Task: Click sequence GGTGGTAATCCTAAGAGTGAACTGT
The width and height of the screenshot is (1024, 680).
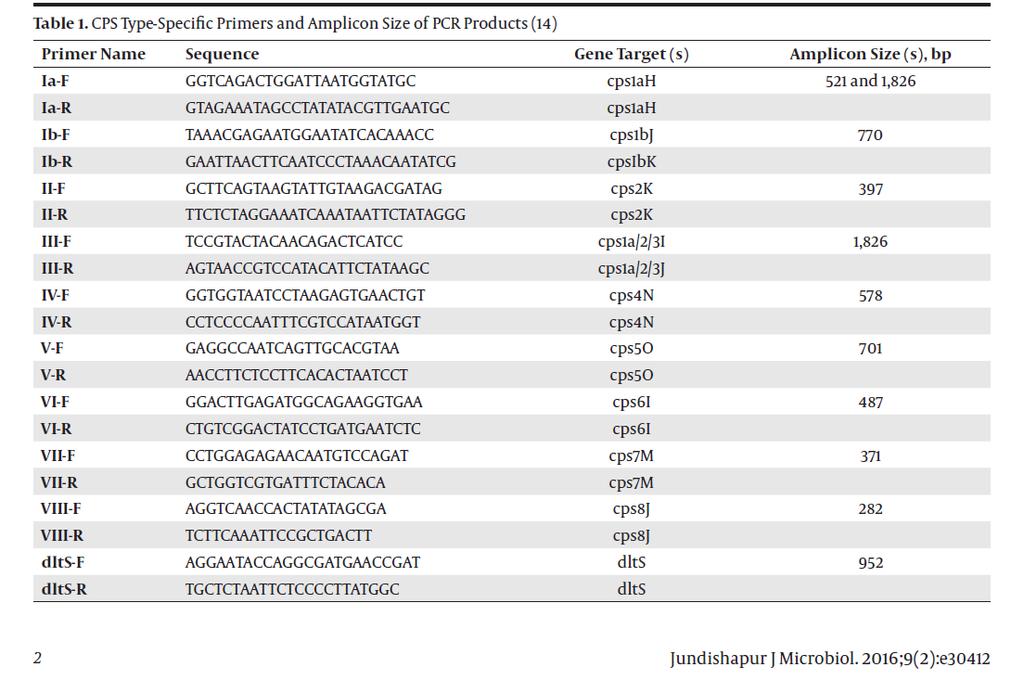Action: pos(305,295)
